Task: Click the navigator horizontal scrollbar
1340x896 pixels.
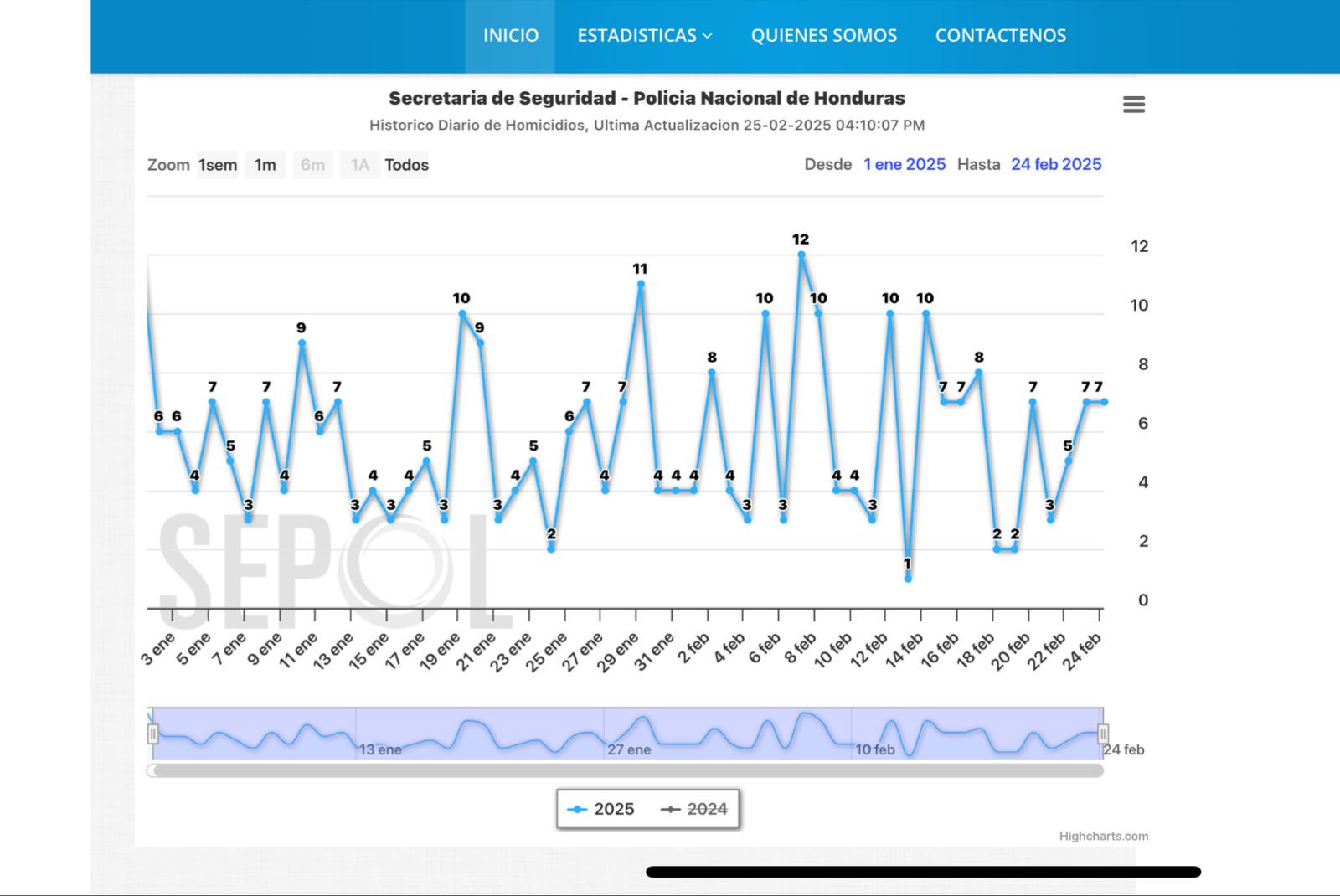Action: tap(626, 770)
